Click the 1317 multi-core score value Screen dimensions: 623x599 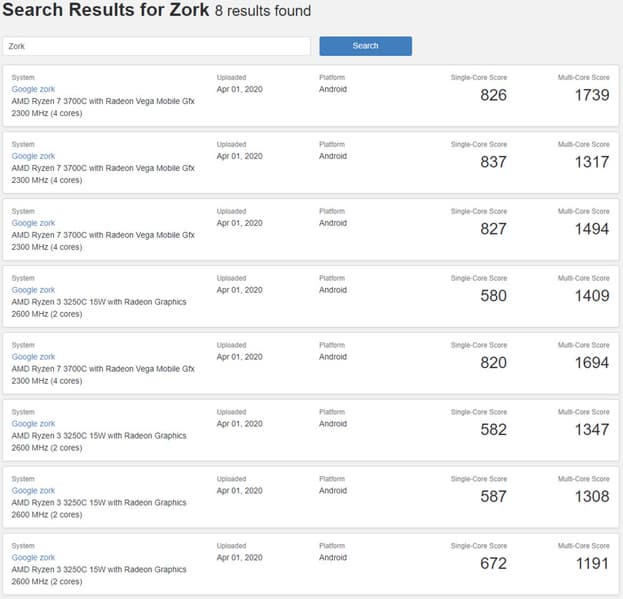click(591, 162)
